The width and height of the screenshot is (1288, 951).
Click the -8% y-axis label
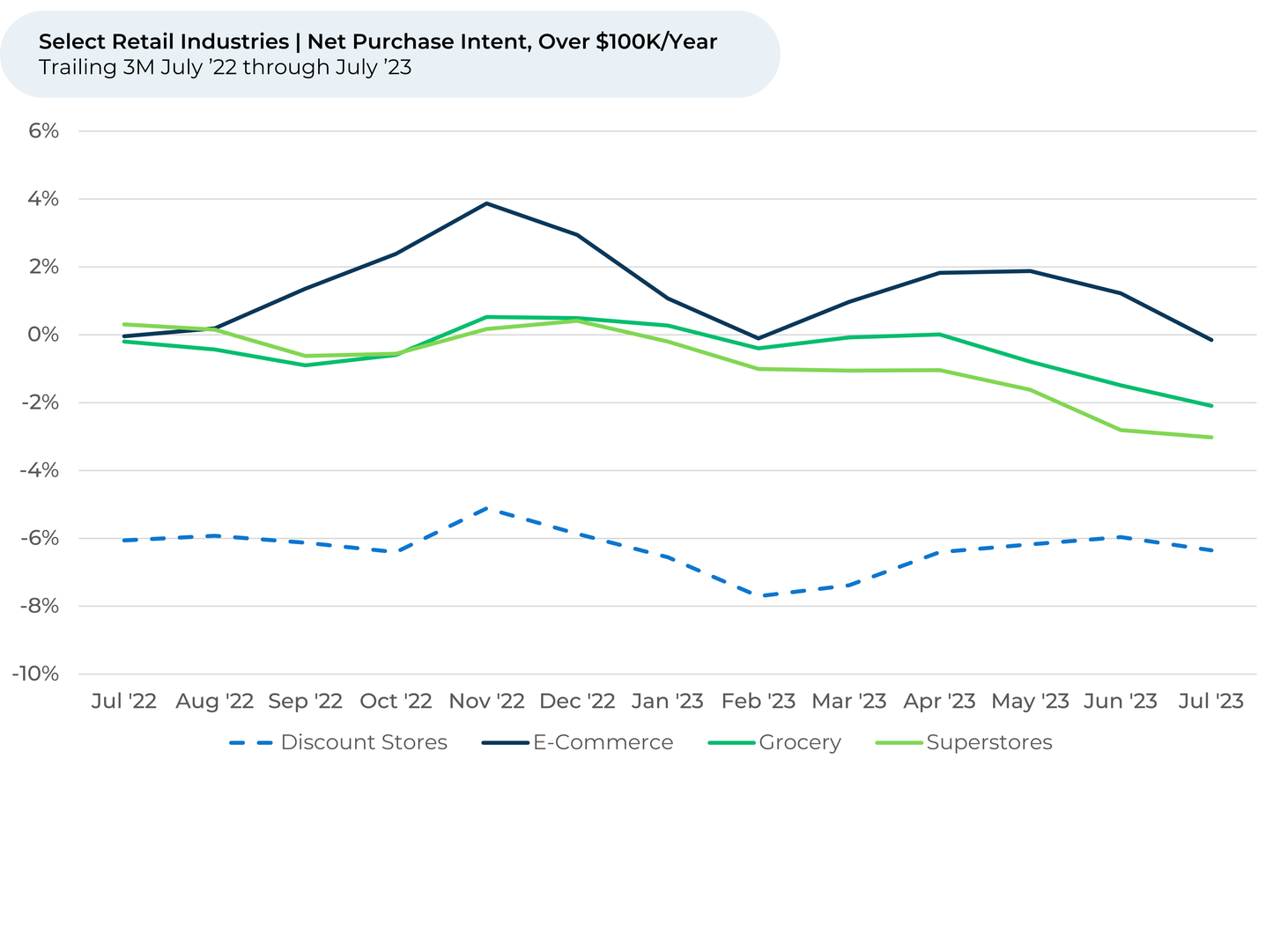pos(40,606)
